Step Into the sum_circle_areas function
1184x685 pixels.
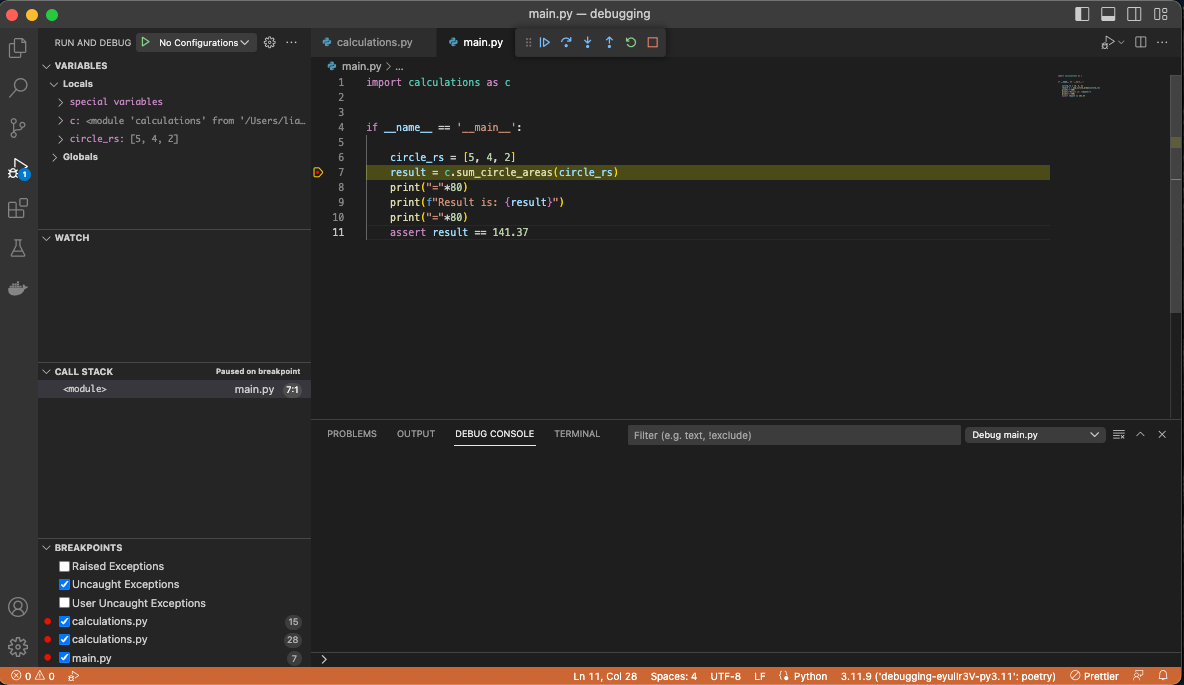point(588,42)
